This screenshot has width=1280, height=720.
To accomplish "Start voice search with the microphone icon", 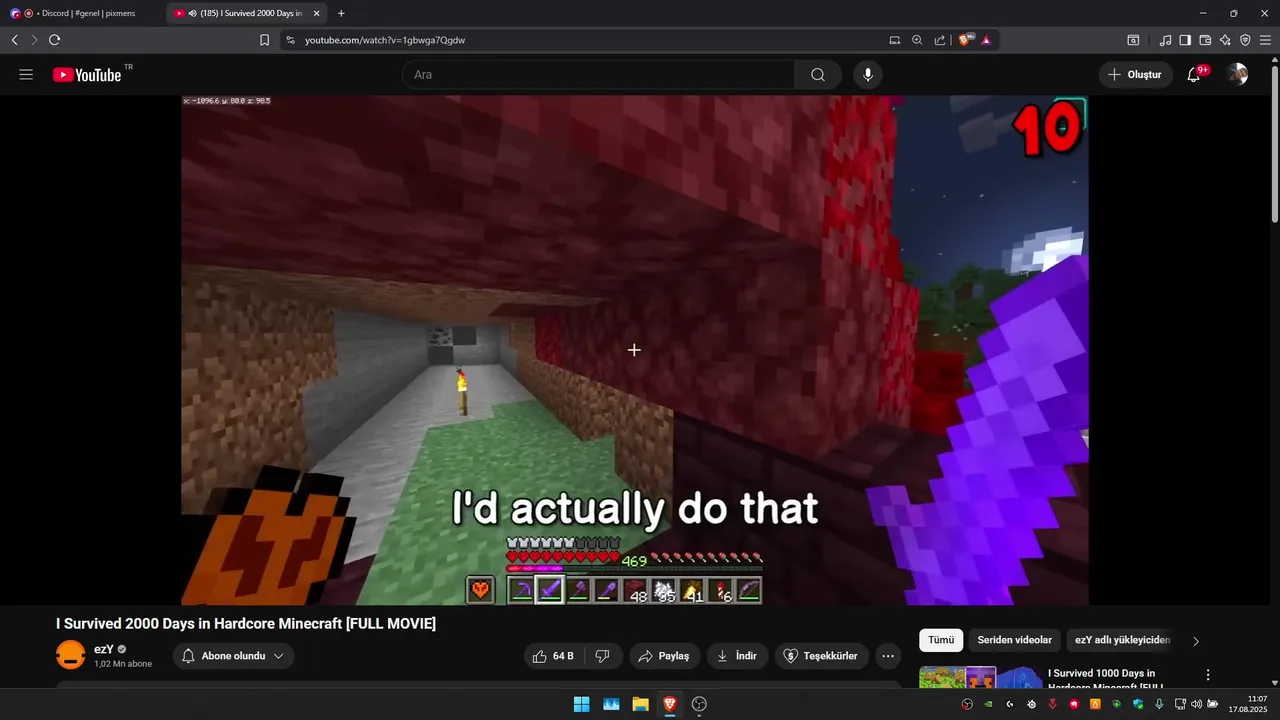I will click(868, 75).
